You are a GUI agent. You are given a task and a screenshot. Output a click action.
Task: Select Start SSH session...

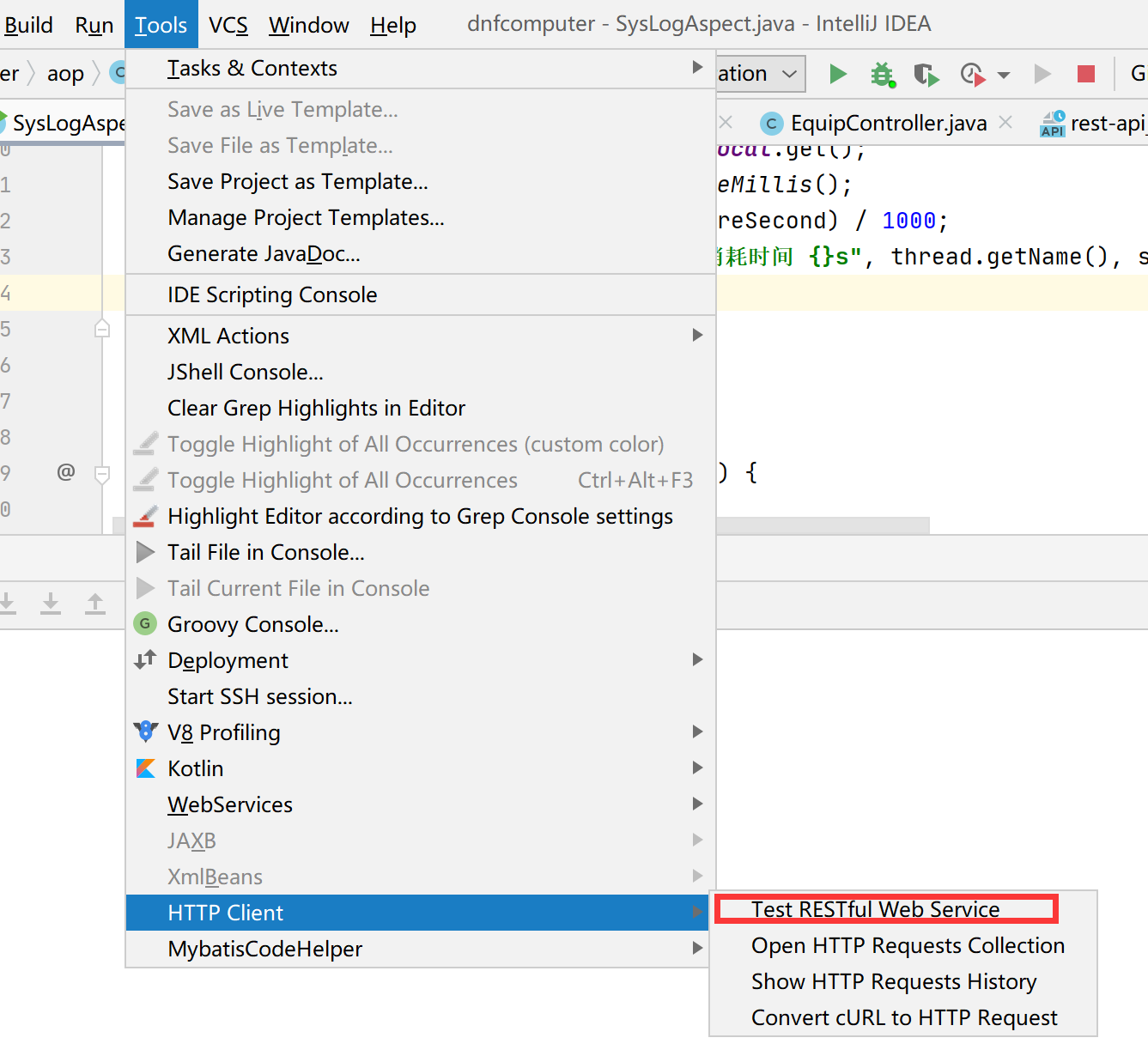421,697
